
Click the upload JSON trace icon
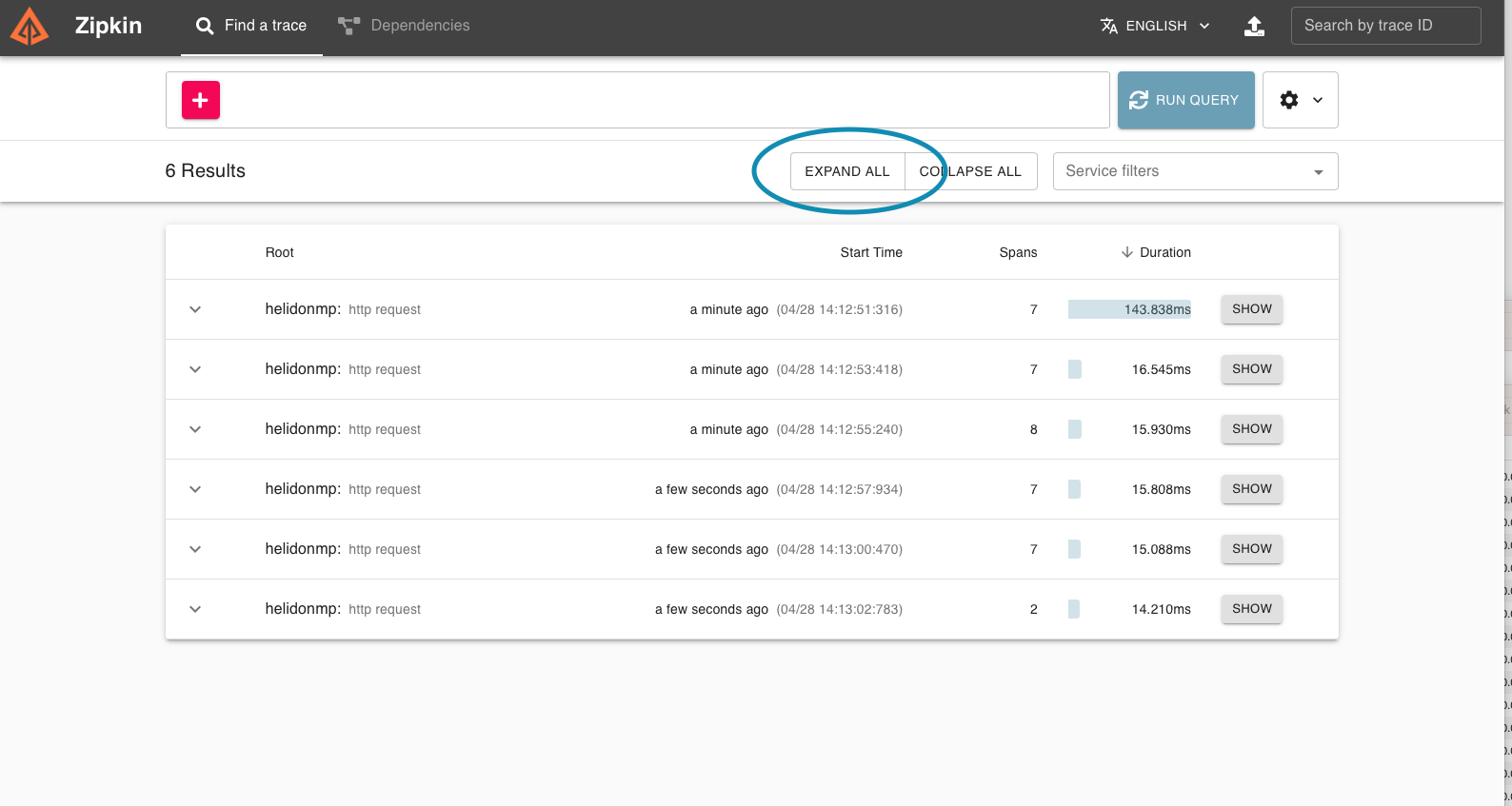click(1254, 26)
